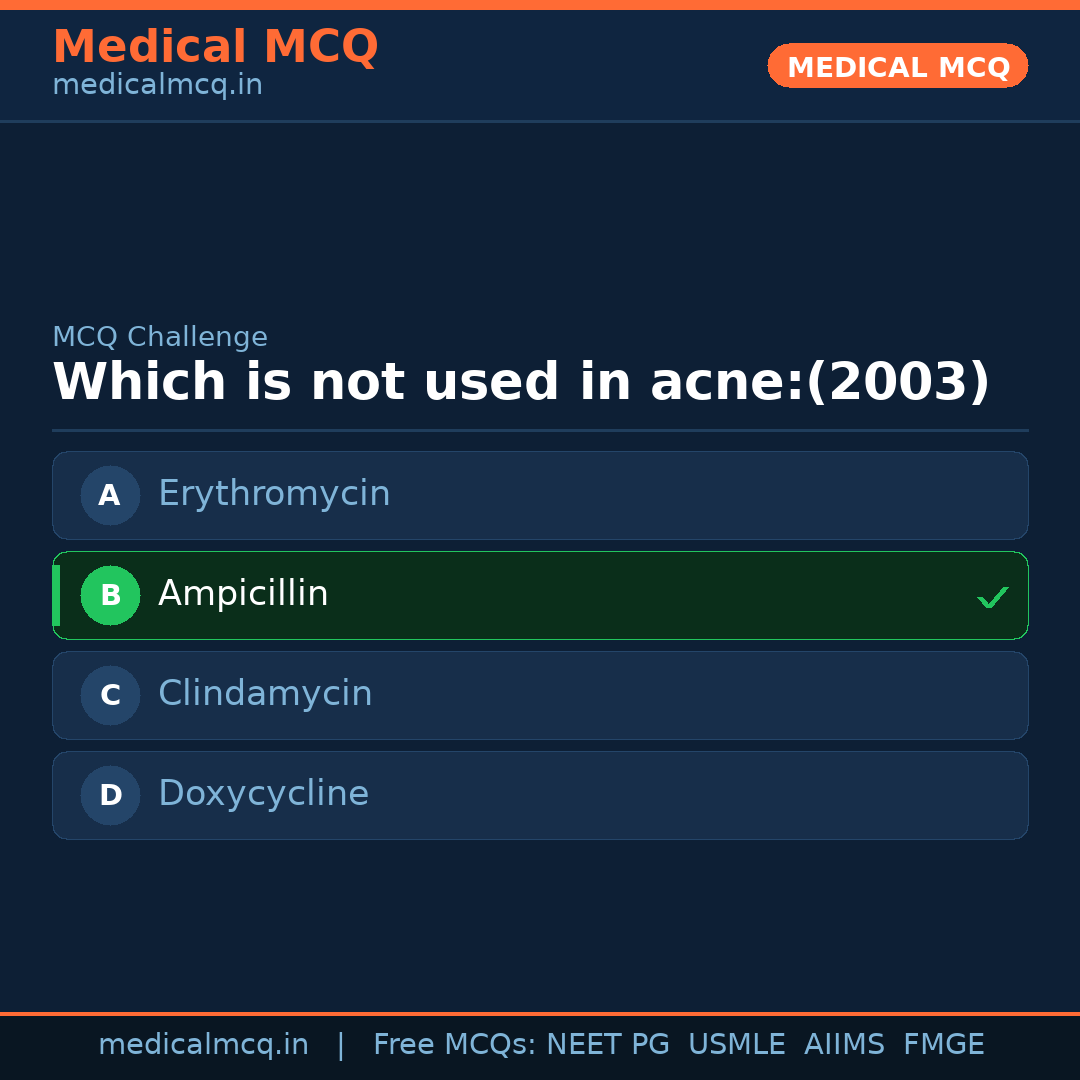The width and height of the screenshot is (1080, 1080).
Task: Click the C letter circle icon
Action: point(110,695)
